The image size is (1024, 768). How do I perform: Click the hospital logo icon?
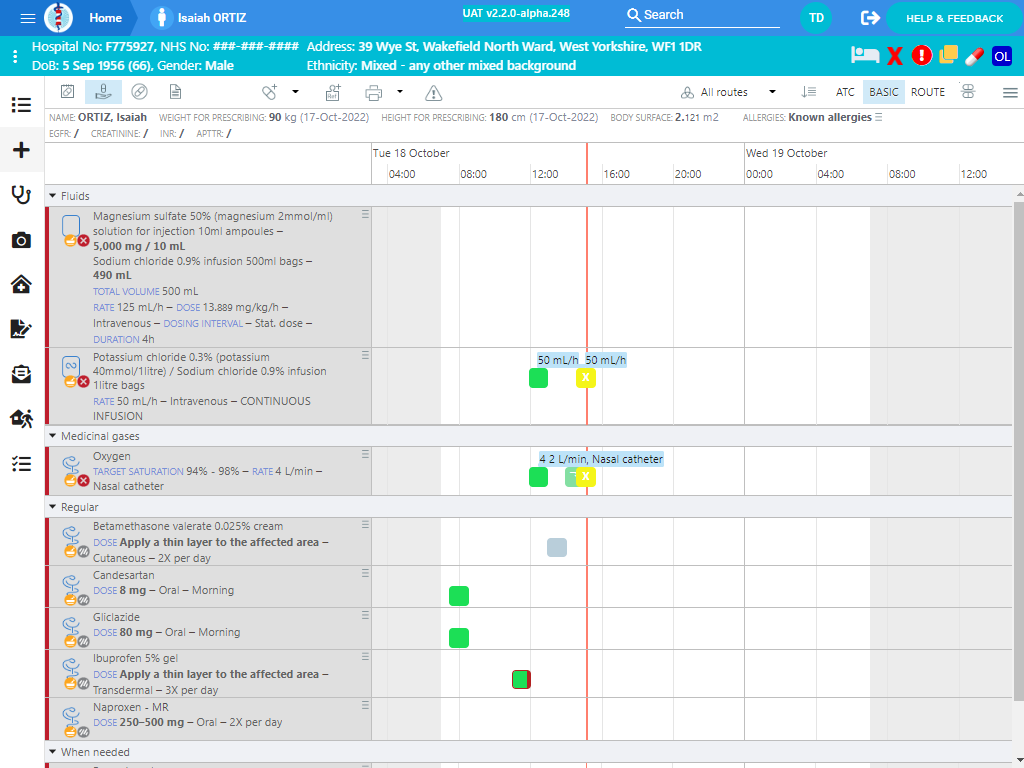(x=58, y=18)
